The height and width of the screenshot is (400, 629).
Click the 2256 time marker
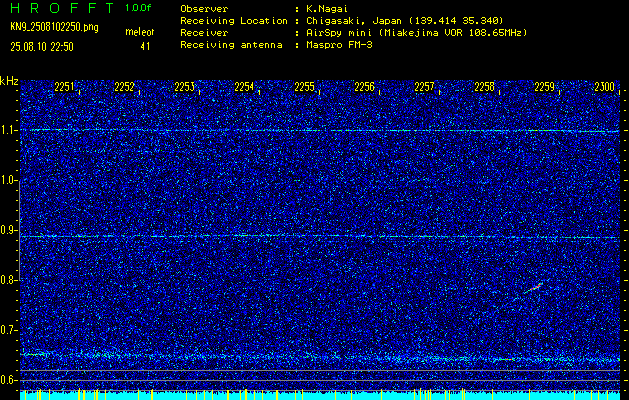click(364, 87)
